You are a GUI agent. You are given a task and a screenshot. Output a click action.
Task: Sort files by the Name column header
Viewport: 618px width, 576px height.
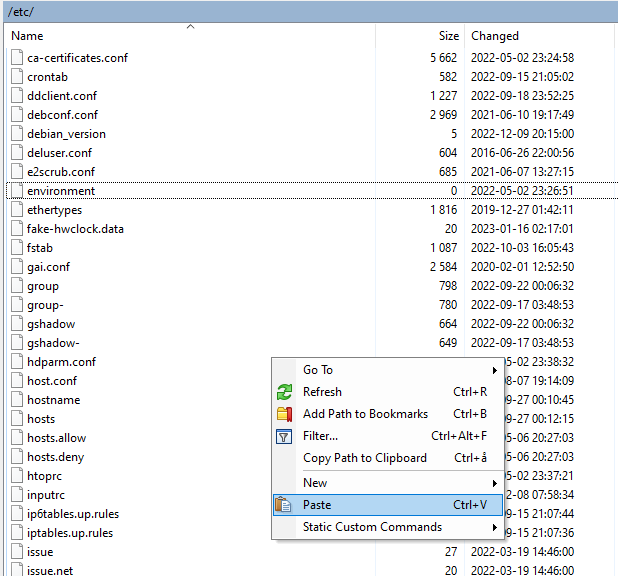[x=28, y=36]
